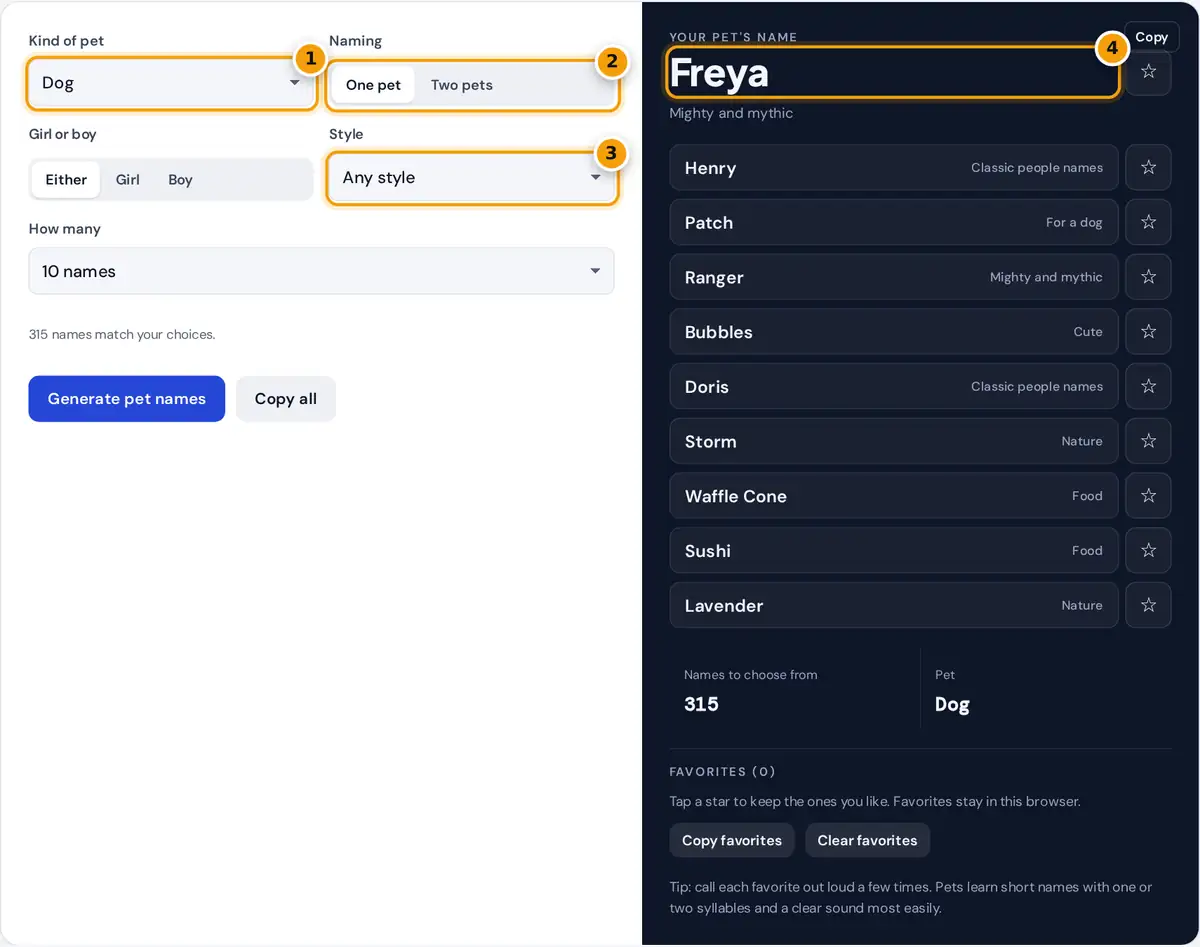This screenshot has height=947, width=1200.
Task: Select the Ranger name row
Action: [x=894, y=277]
